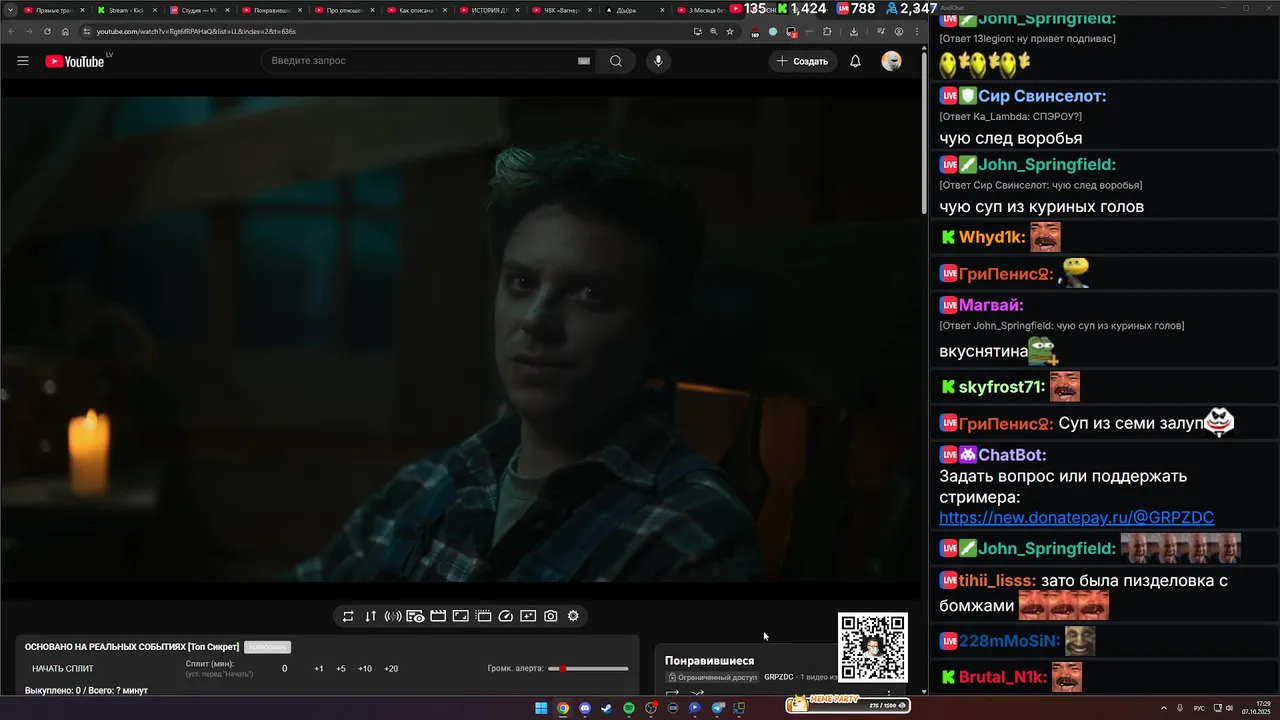Click the address bar URL
Screen dimensions: 1280x720
[x=196, y=31]
